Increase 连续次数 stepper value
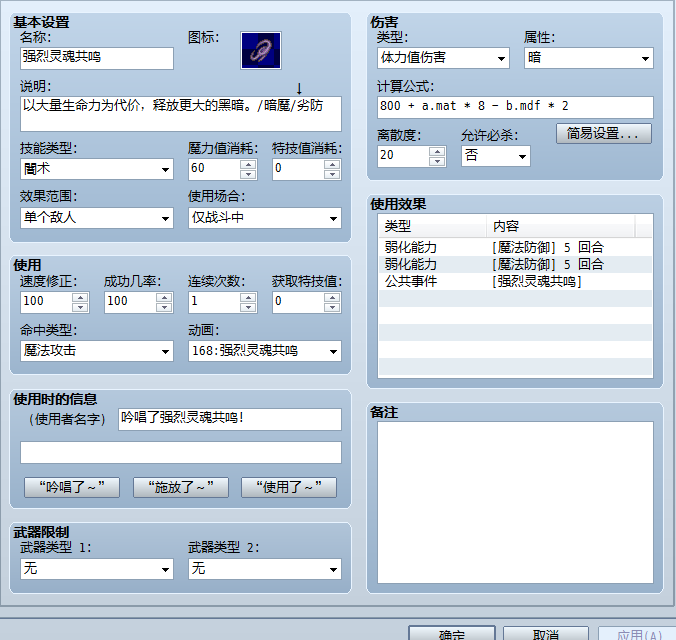The width and height of the screenshot is (676, 640). click(x=248, y=298)
